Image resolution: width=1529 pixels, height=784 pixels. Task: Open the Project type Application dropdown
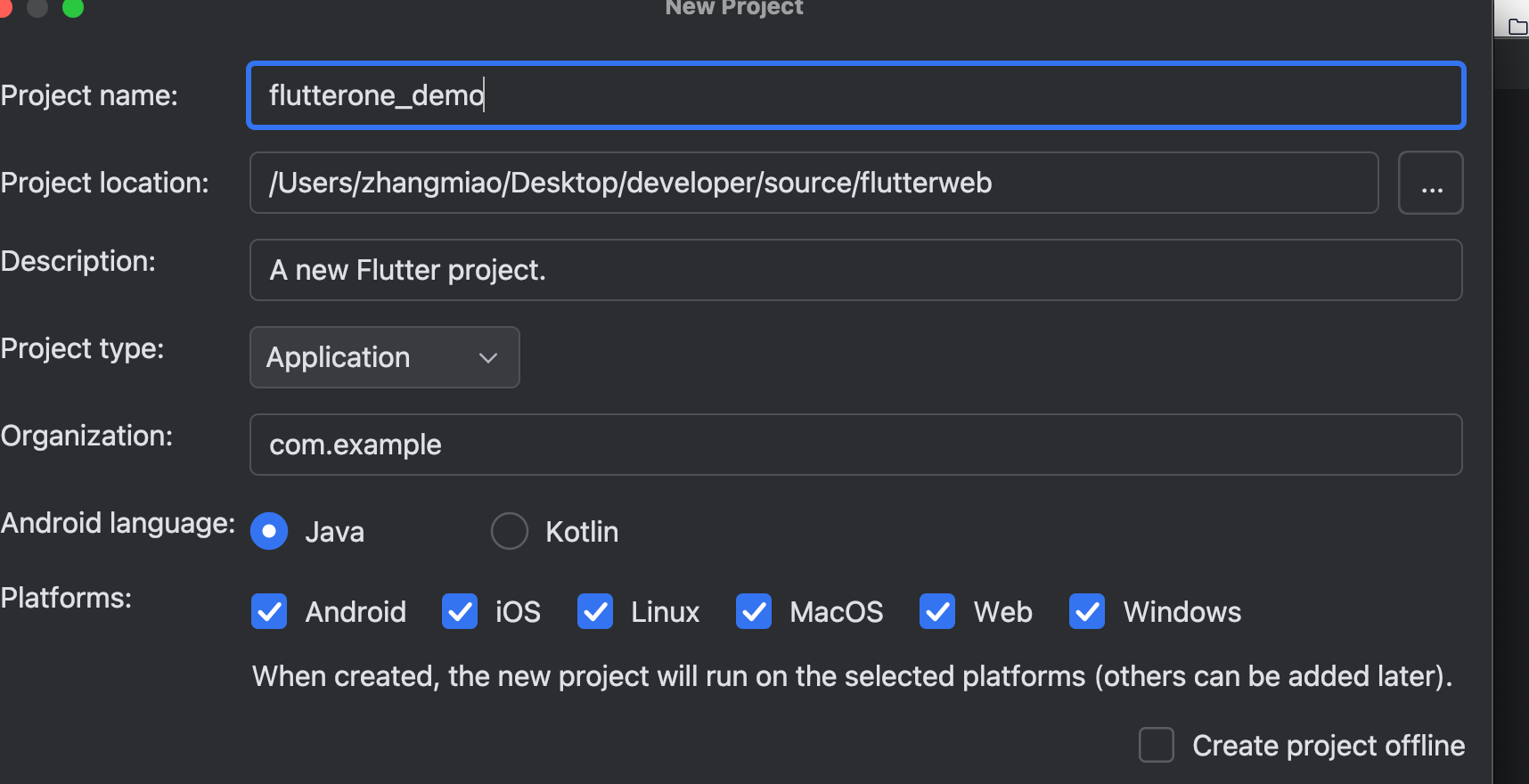(x=384, y=357)
